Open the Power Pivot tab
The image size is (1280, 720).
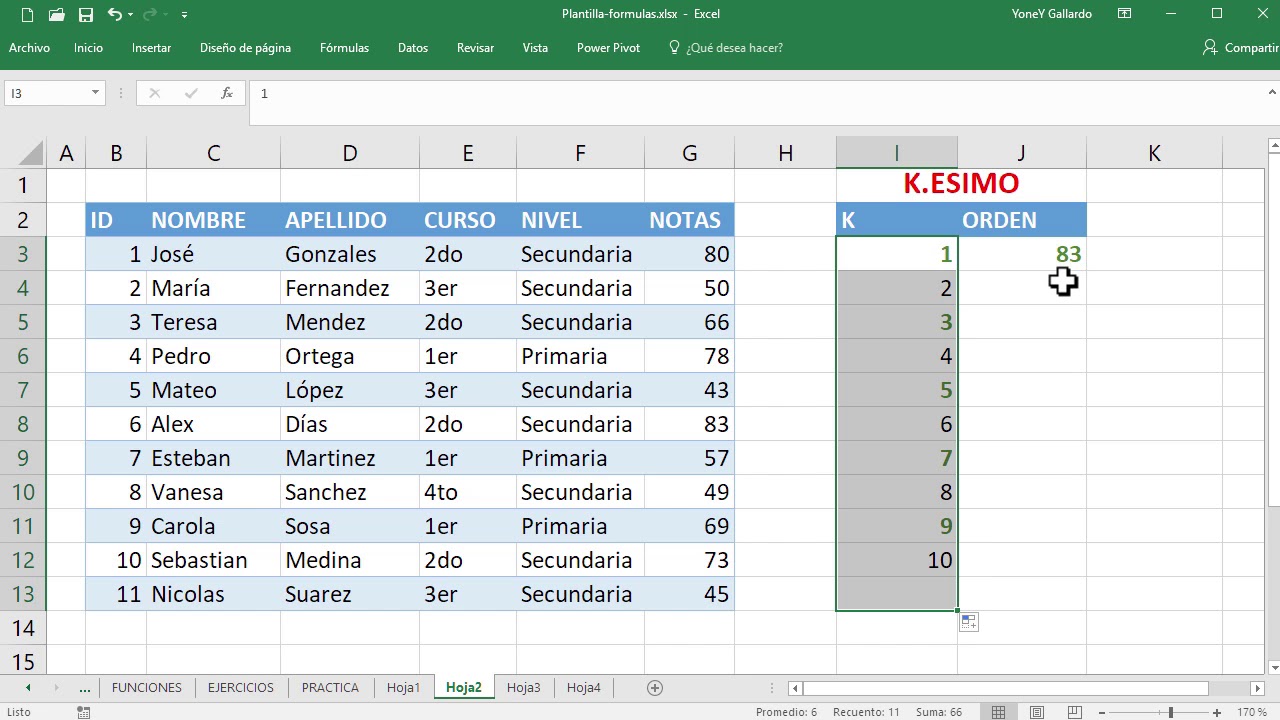click(608, 47)
